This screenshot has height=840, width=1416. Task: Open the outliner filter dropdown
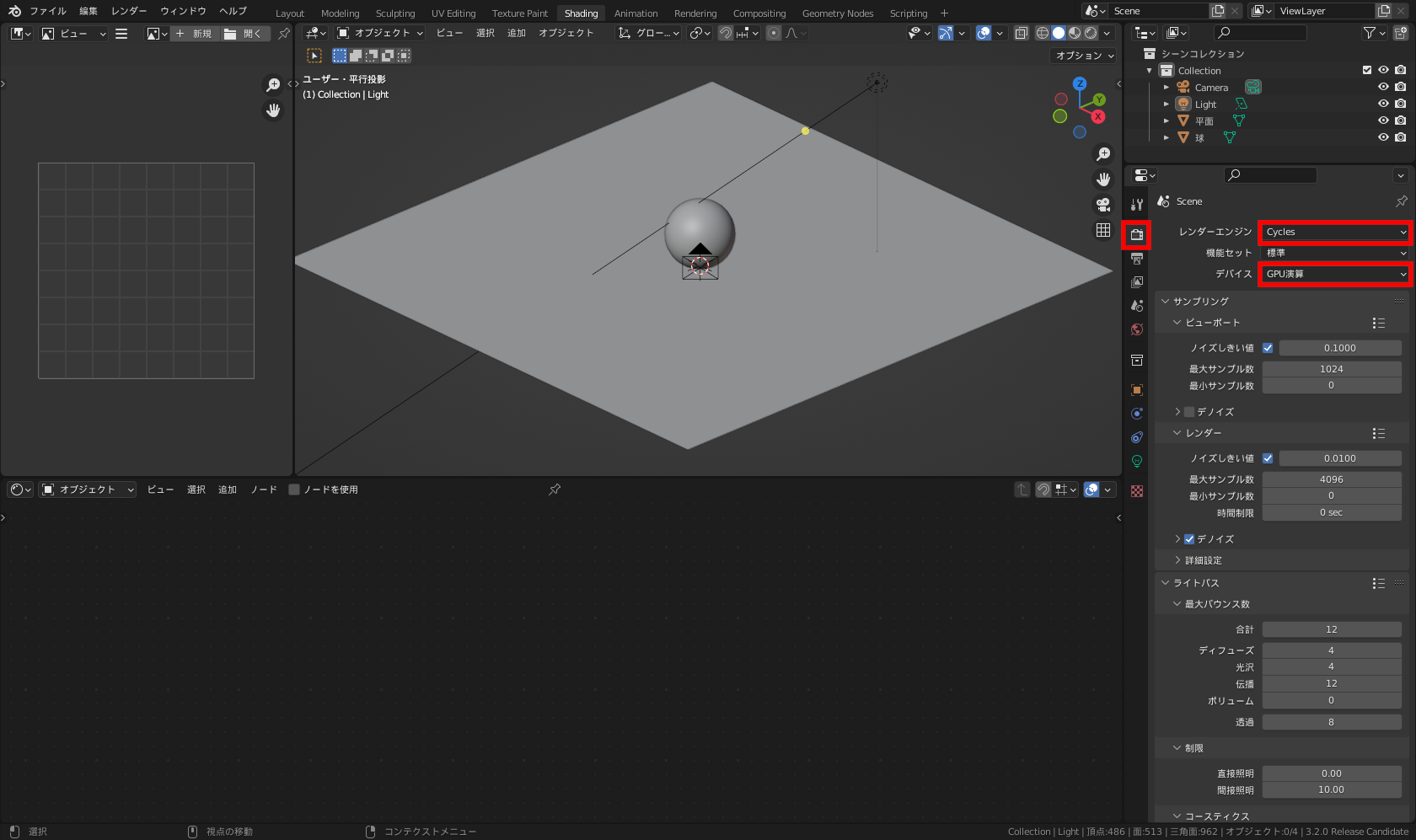coord(1374,33)
